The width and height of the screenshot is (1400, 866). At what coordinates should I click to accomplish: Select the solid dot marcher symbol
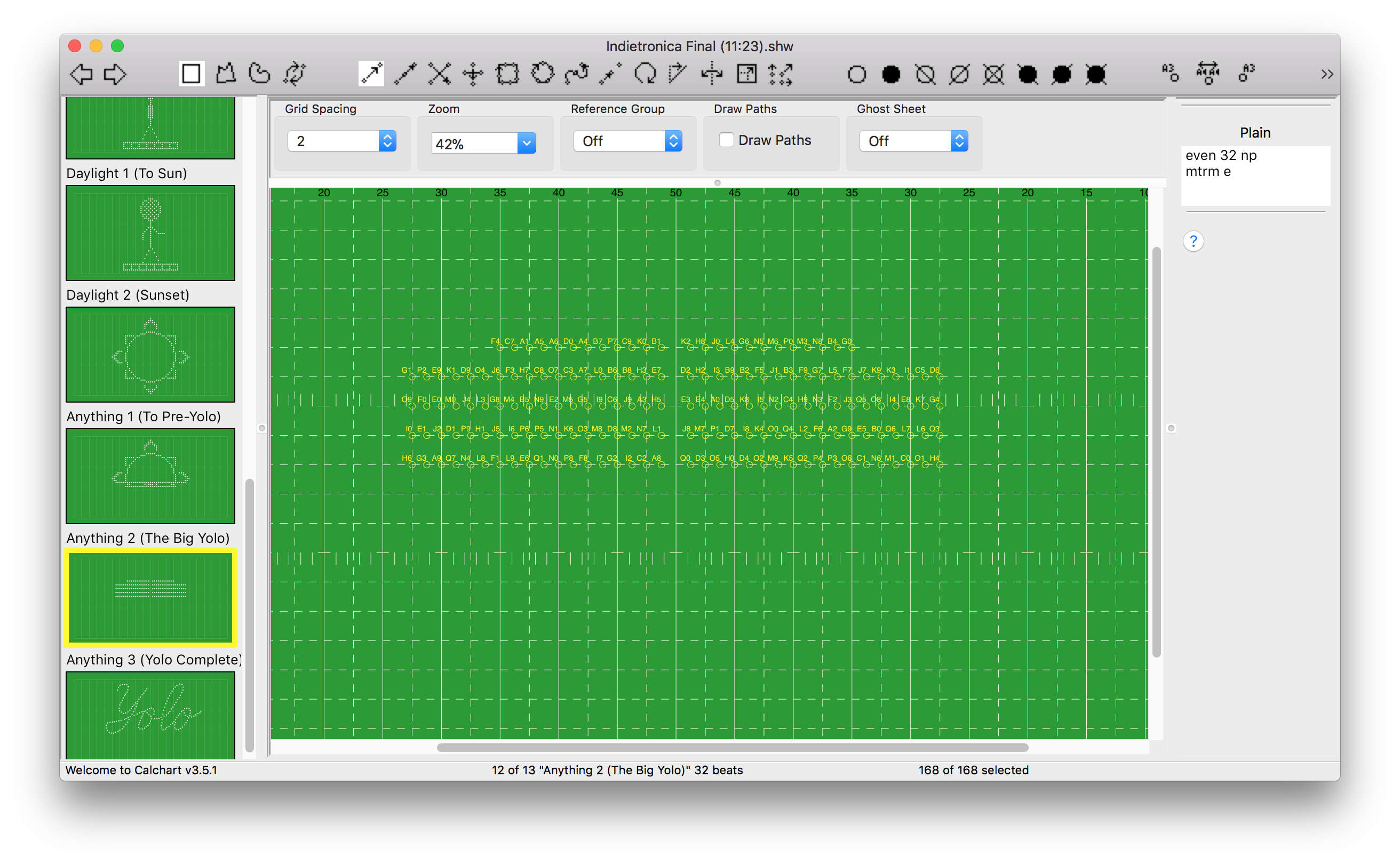click(891, 75)
